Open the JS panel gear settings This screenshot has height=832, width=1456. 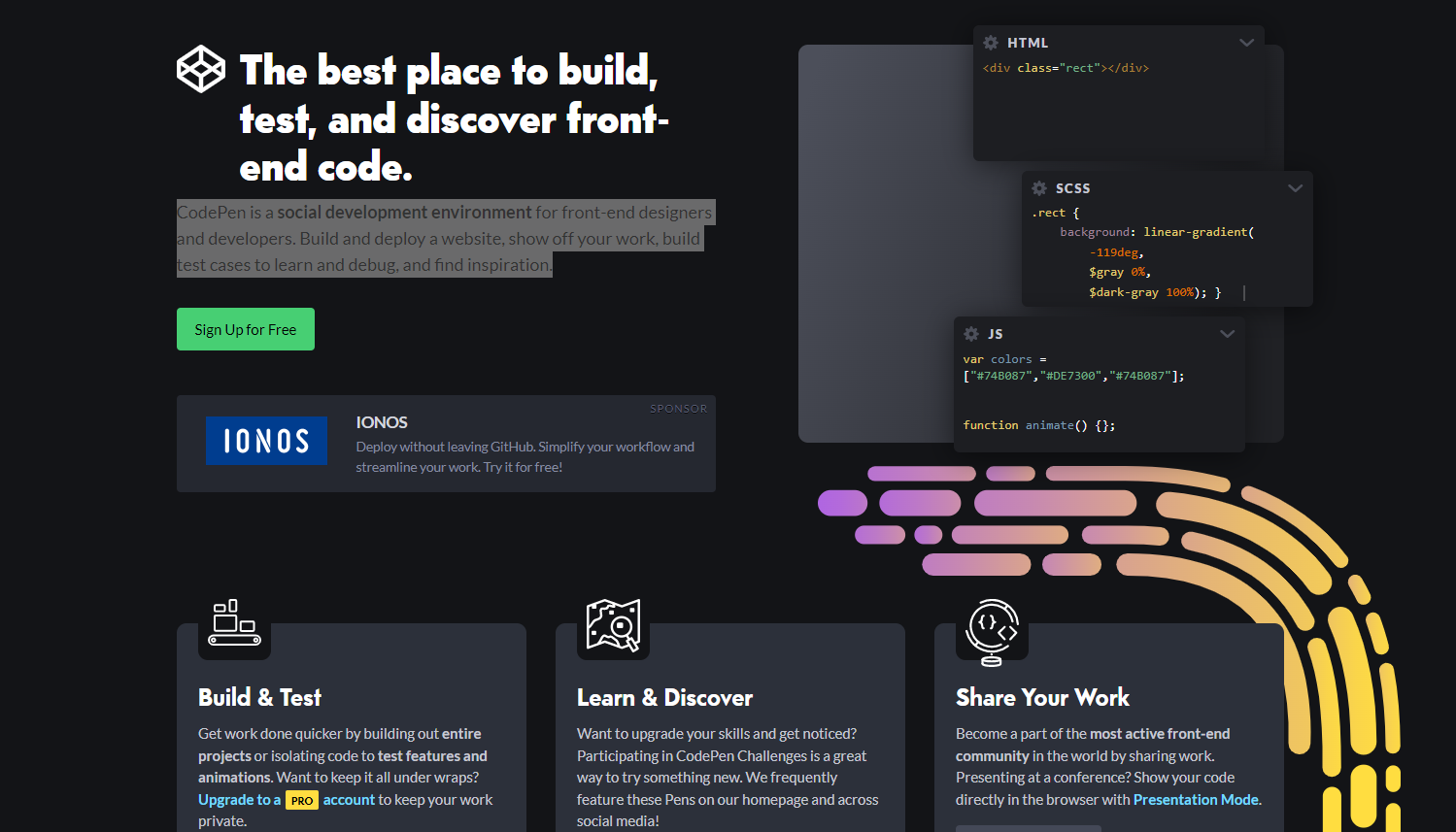pyautogui.click(x=971, y=334)
